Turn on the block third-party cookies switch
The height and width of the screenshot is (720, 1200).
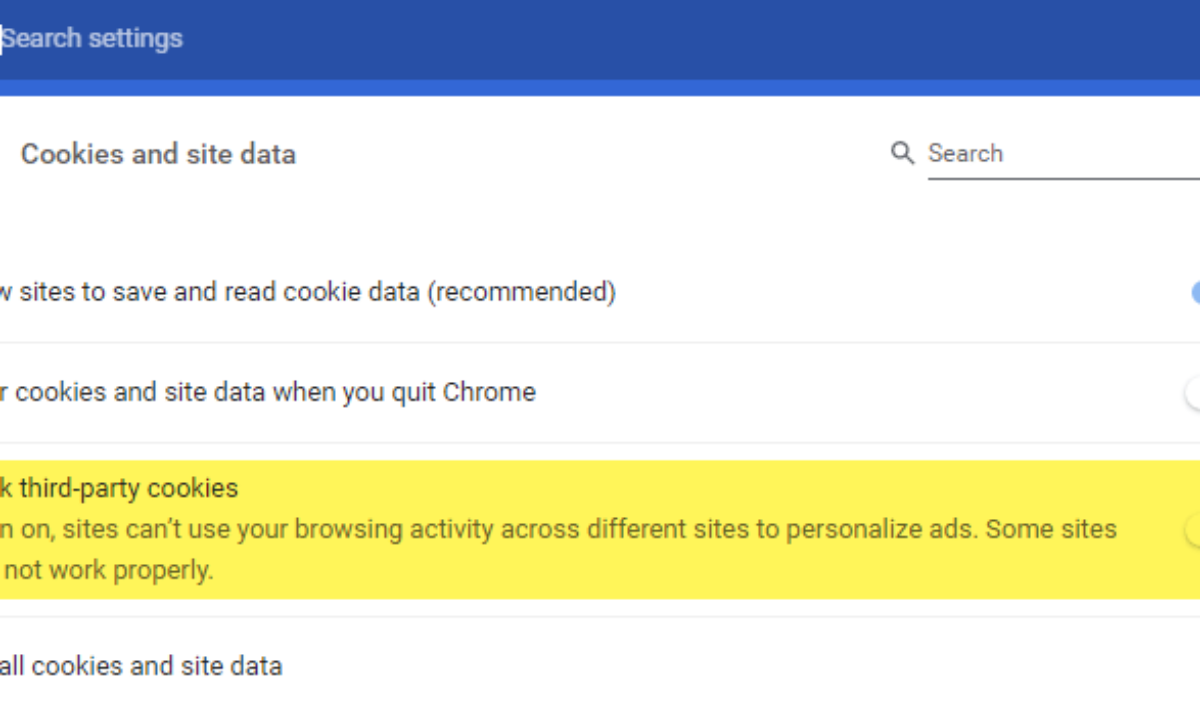(1192, 531)
